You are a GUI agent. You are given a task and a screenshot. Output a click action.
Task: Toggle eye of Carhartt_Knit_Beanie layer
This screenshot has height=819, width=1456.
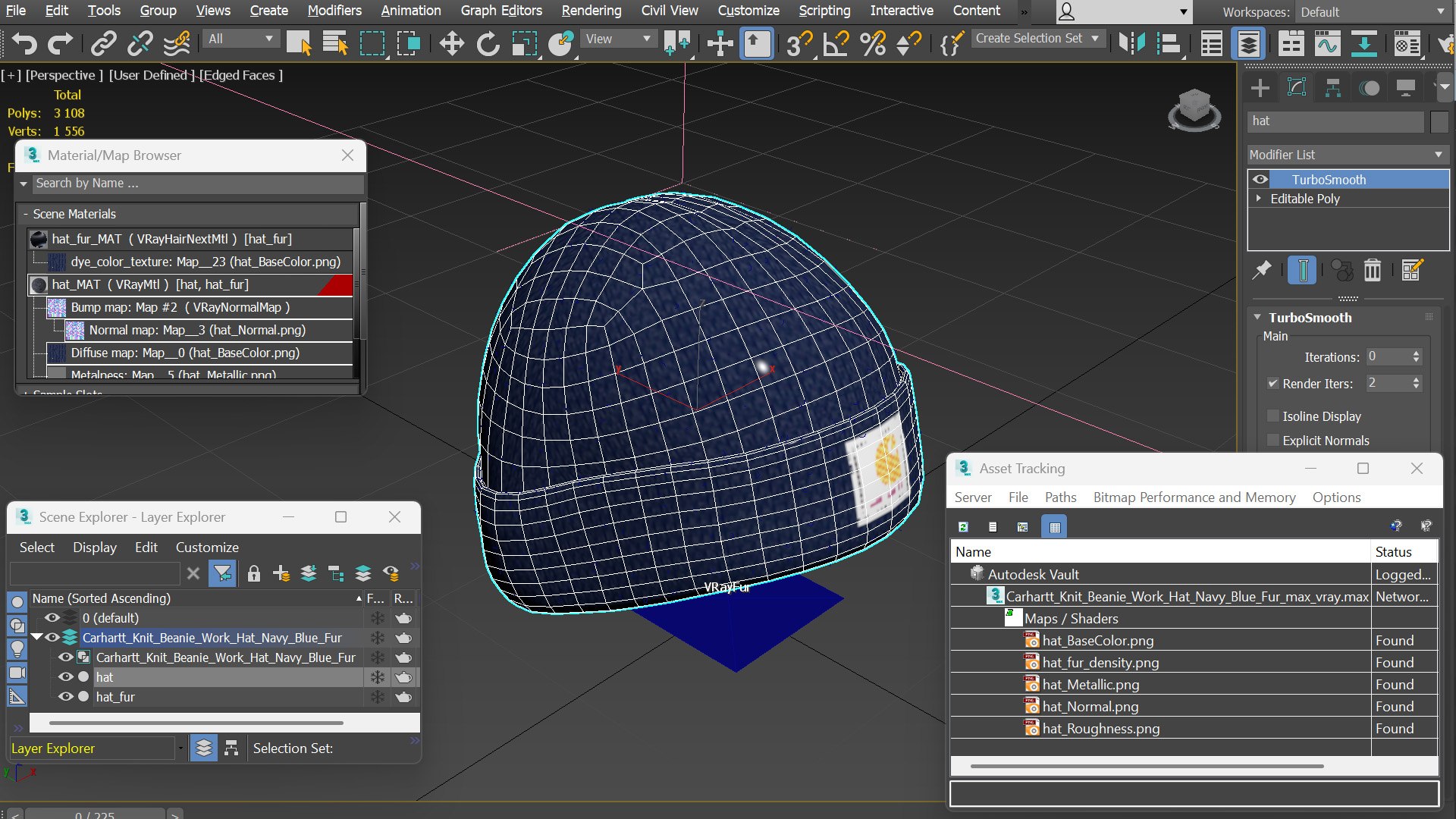52,638
